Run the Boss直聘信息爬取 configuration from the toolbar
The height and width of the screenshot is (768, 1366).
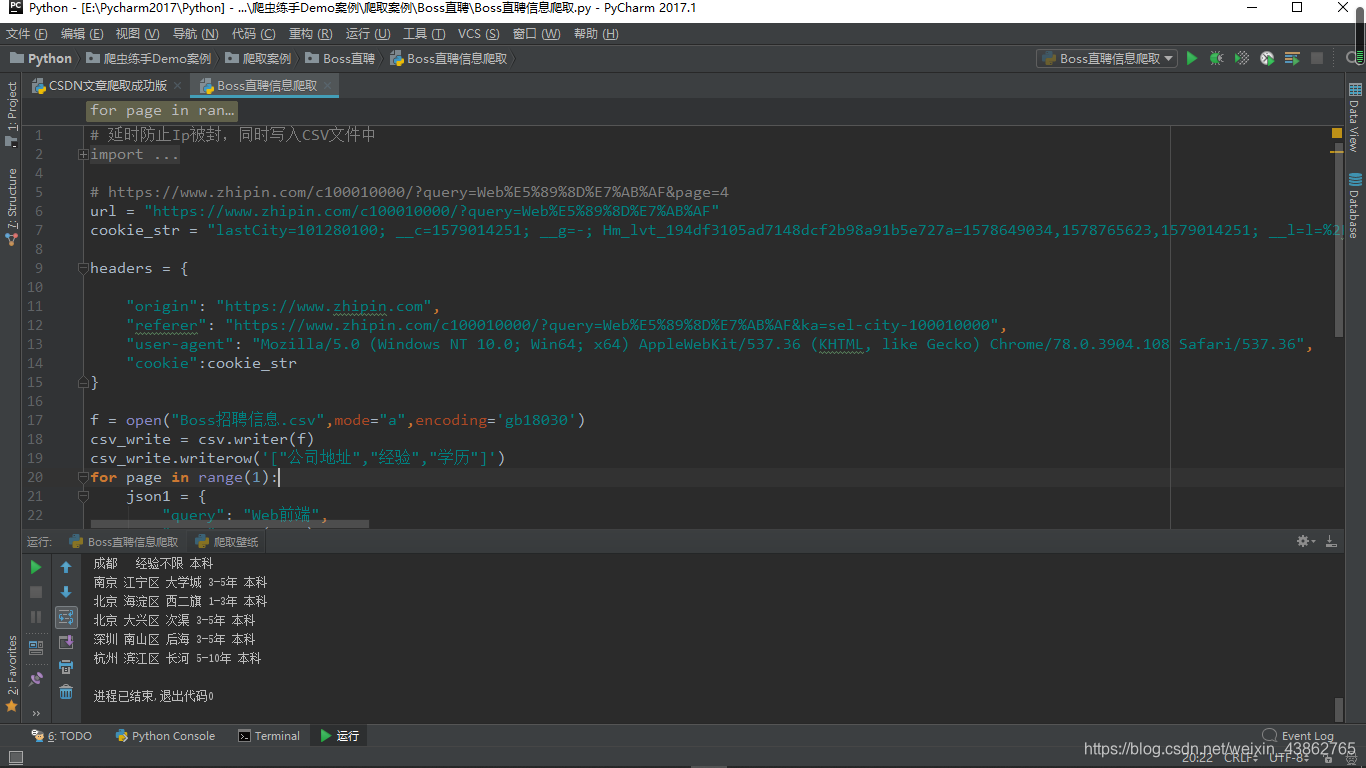pos(1192,59)
